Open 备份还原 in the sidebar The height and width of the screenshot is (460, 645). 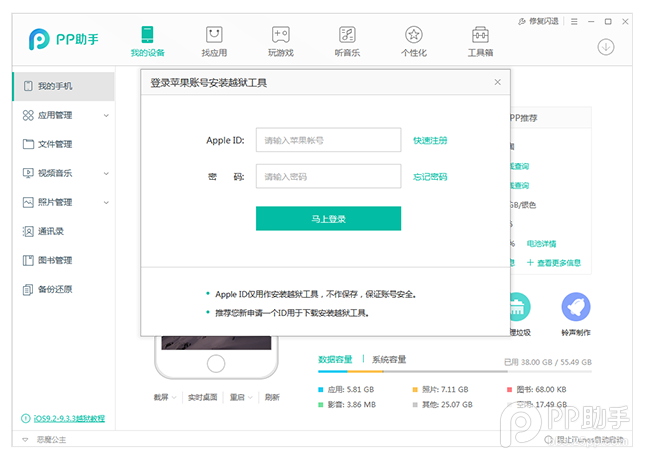55,289
